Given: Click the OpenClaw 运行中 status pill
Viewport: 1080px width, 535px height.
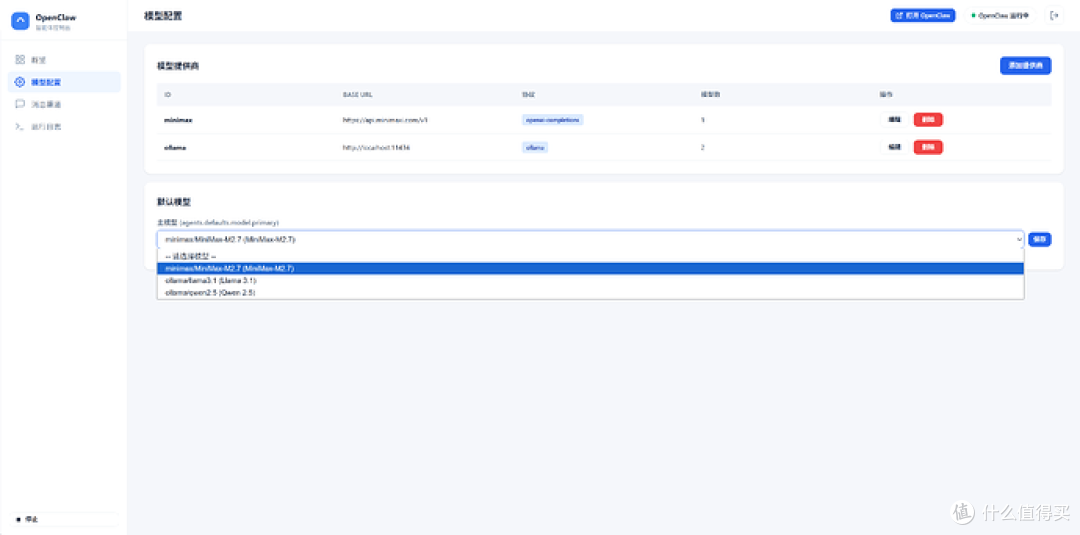Looking at the screenshot, I should click(1000, 15).
